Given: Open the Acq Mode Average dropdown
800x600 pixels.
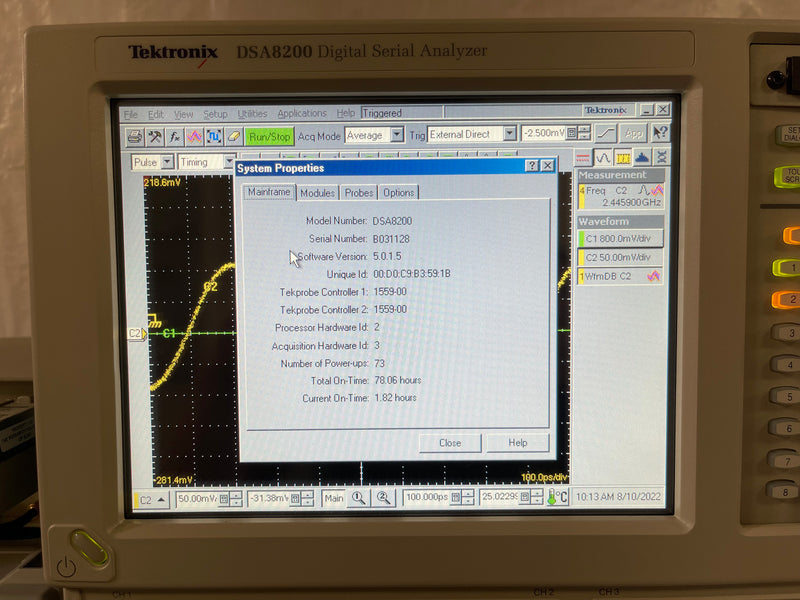Looking at the screenshot, I should tap(397, 135).
